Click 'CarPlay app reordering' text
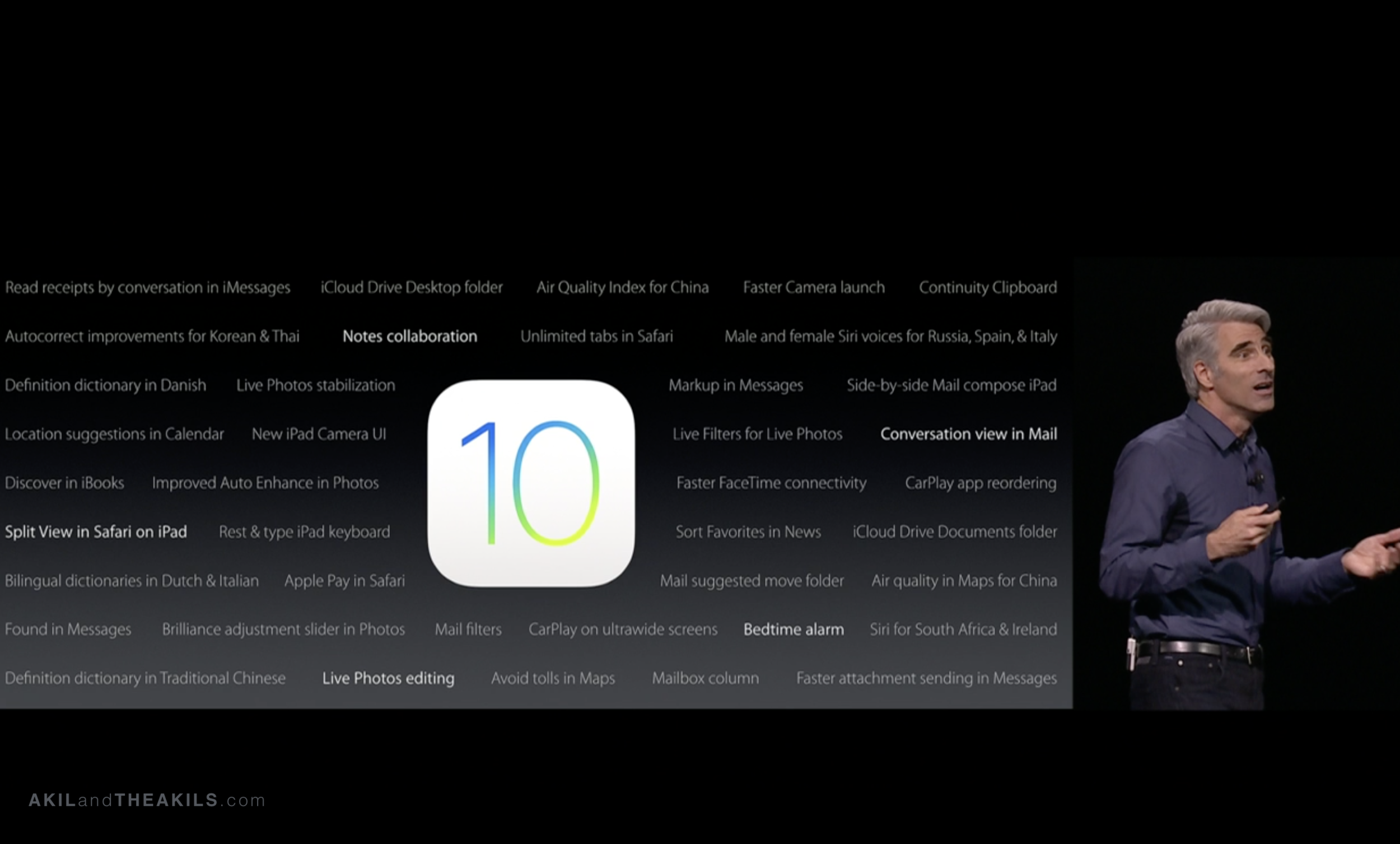The width and height of the screenshot is (1400, 844). 981,483
